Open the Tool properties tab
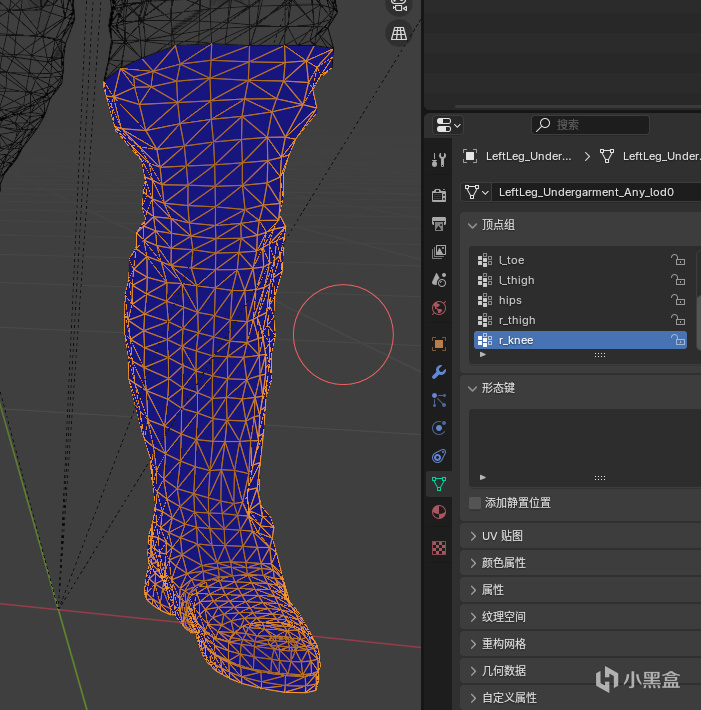The width and height of the screenshot is (701, 710). point(439,160)
